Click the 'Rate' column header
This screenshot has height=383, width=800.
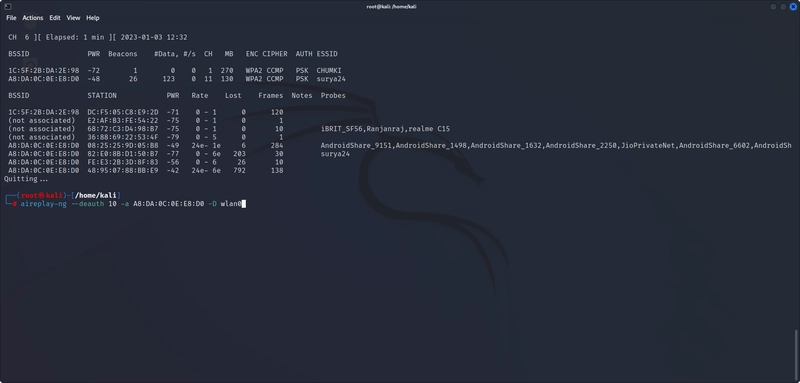pos(200,95)
